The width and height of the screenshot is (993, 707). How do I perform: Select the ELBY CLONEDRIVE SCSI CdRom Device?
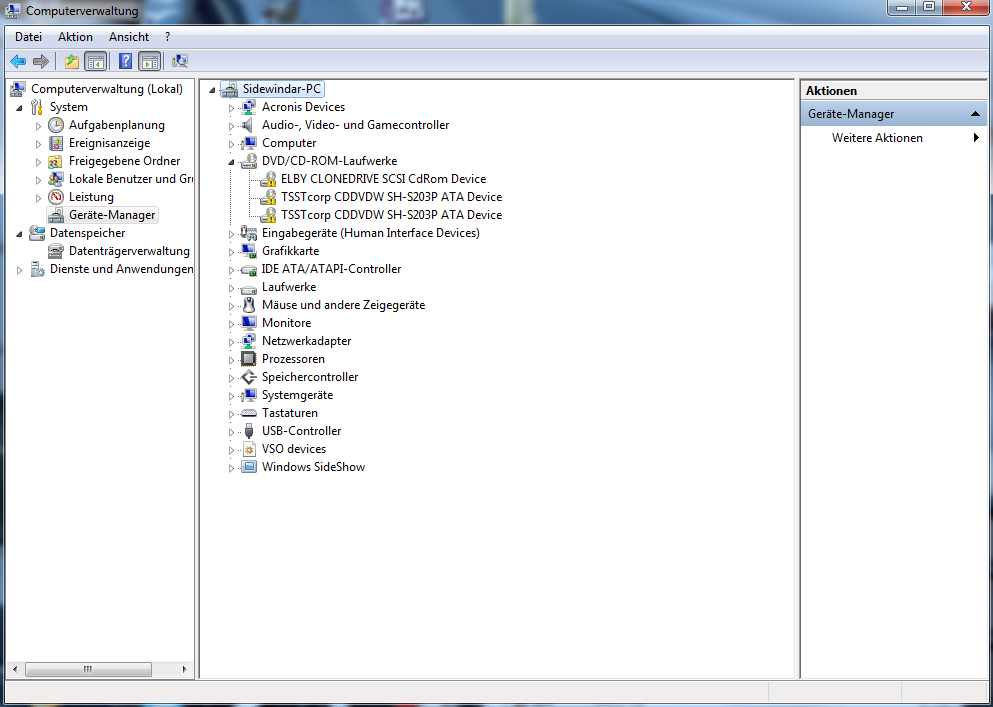coord(384,179)
